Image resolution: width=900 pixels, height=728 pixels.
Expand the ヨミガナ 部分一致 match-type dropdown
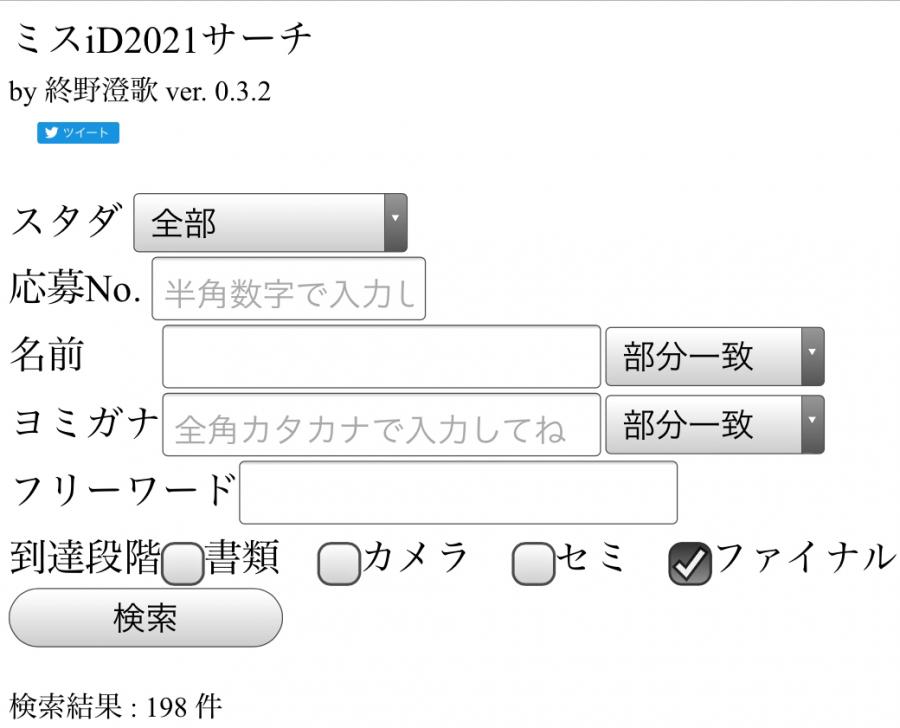click(714, 425)
